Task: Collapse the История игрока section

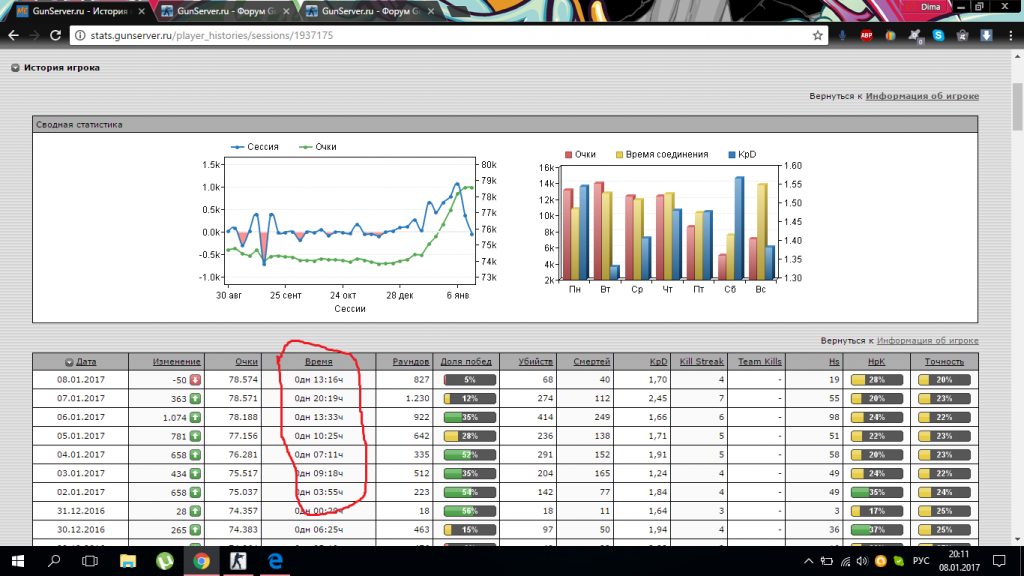Action: click(15, 68)
